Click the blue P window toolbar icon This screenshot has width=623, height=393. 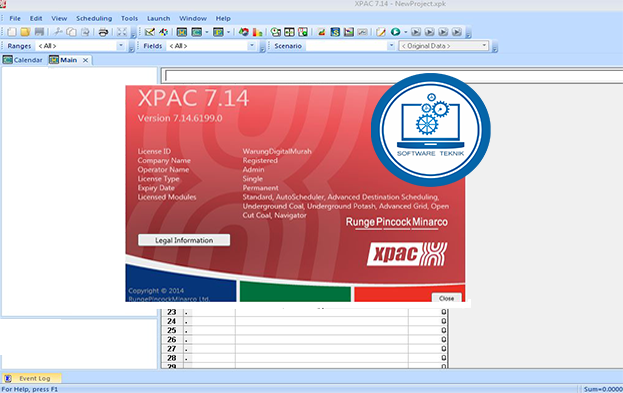pos(218,32)
